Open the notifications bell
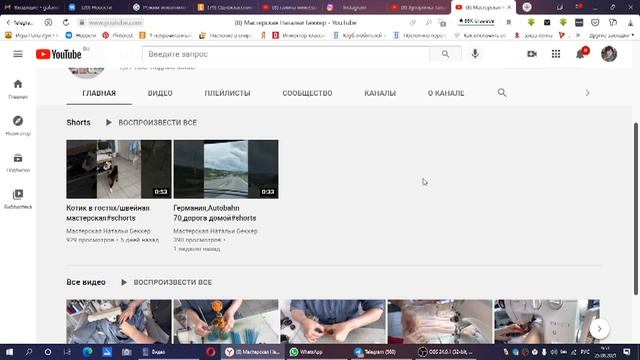This screenshot has width=640, height=360. click(580, 54)
